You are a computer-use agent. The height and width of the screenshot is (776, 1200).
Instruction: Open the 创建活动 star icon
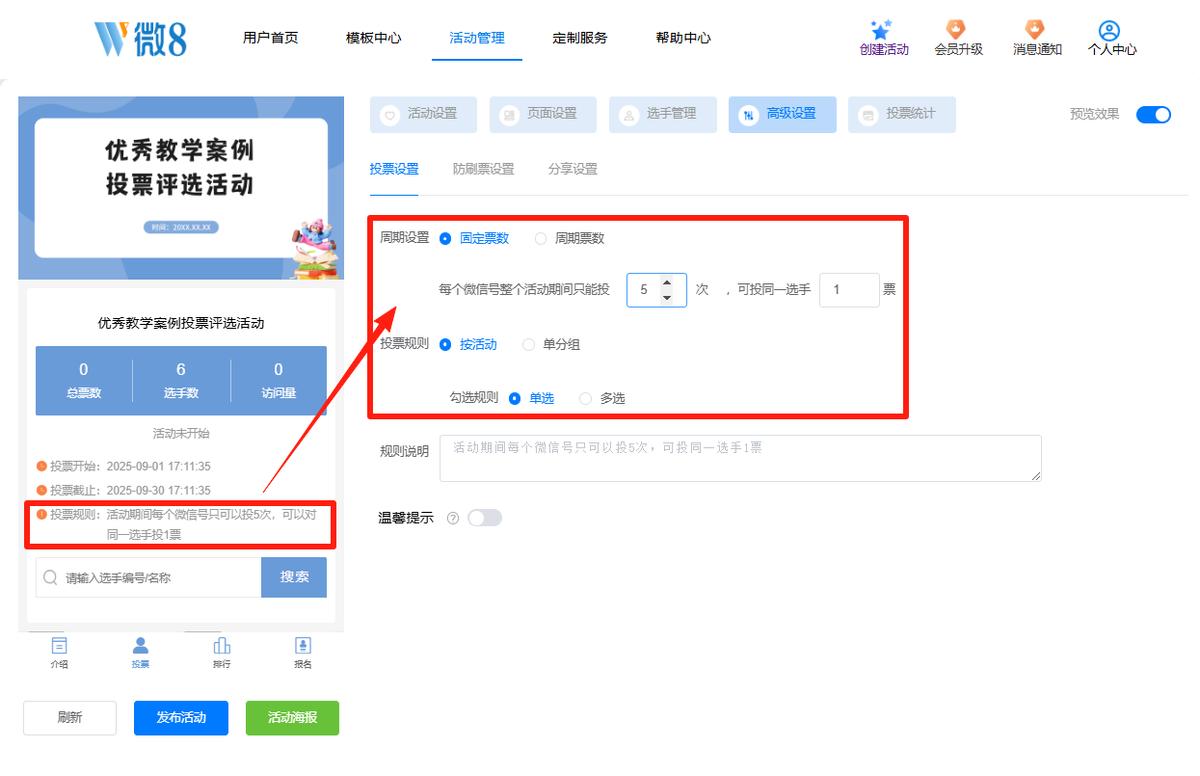coord(881,29)
